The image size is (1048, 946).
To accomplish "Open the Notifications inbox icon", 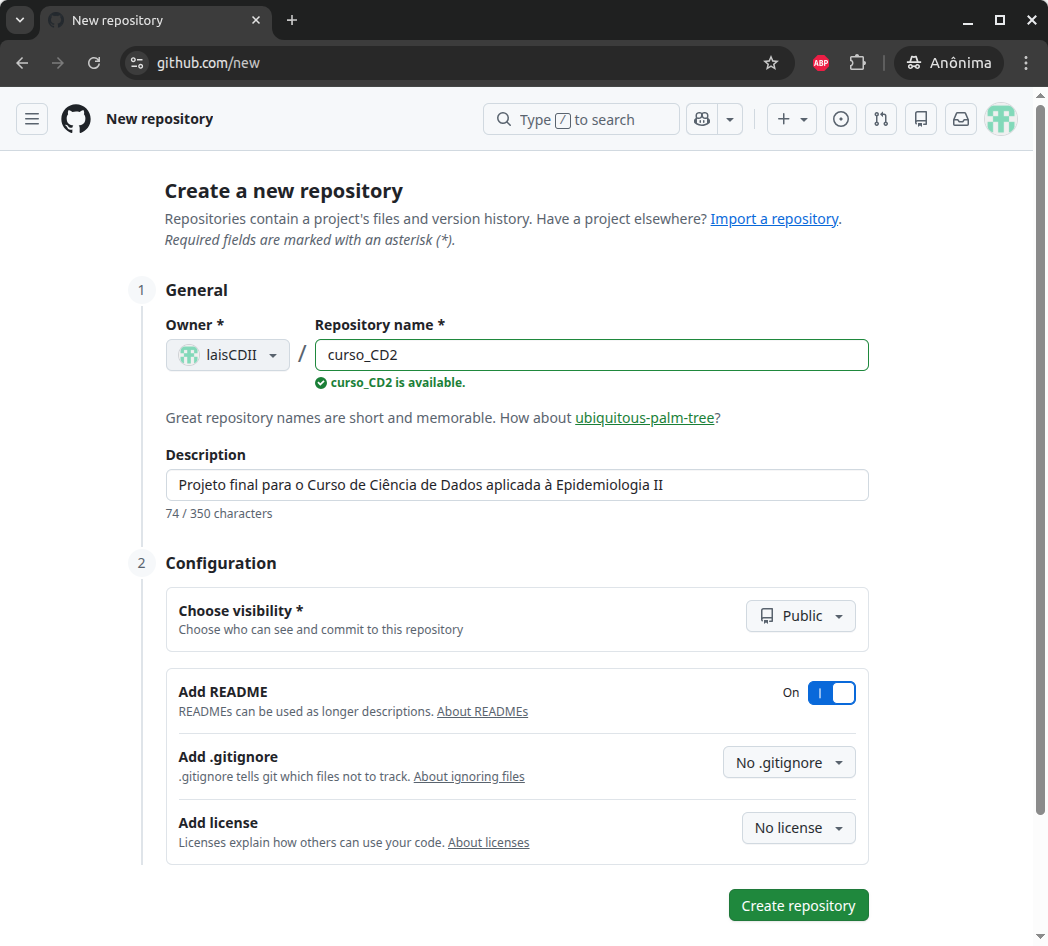I will [961, 119].
